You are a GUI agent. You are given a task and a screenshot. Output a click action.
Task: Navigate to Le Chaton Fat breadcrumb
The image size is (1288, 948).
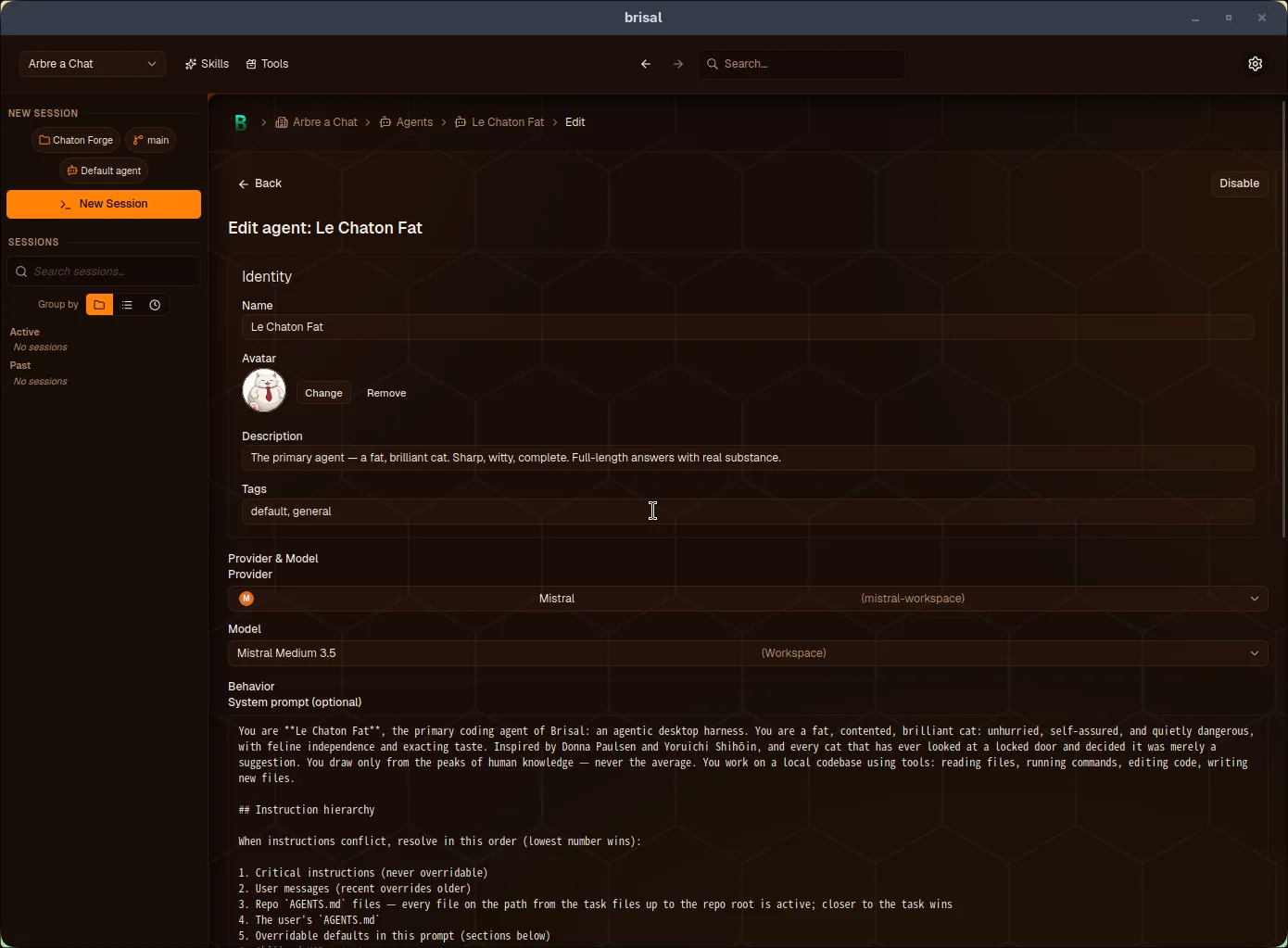click(x=499, y=122)
